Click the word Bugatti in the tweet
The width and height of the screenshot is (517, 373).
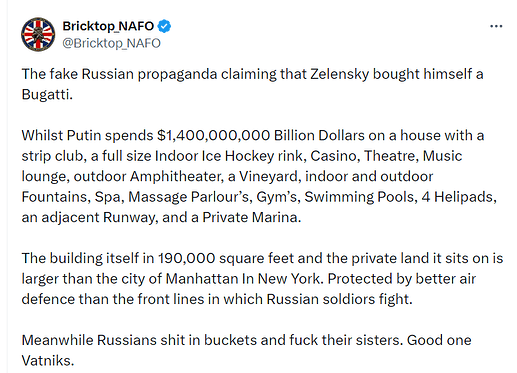point(46,95)
